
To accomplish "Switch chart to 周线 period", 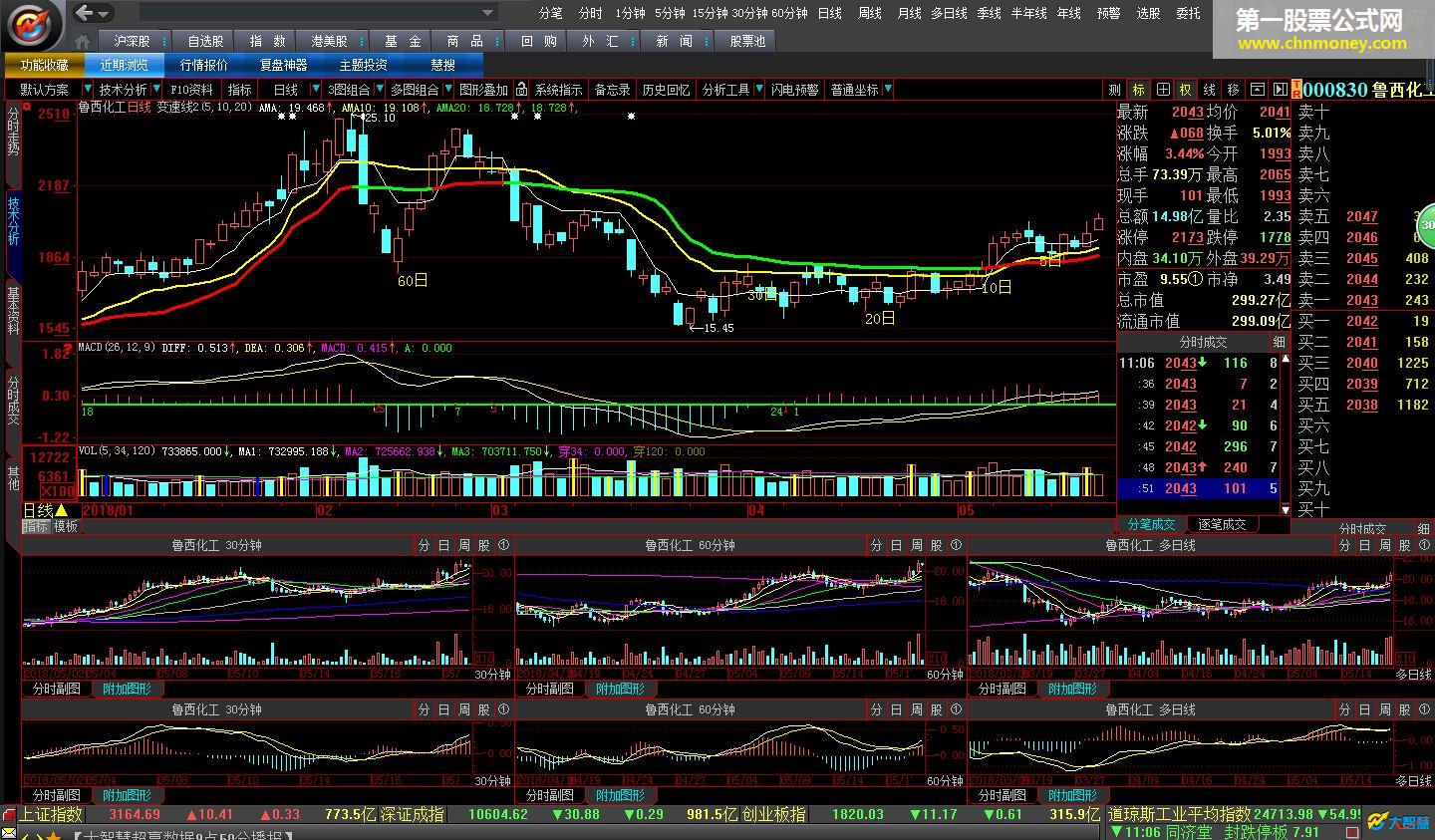I will [x=870, y=13].
